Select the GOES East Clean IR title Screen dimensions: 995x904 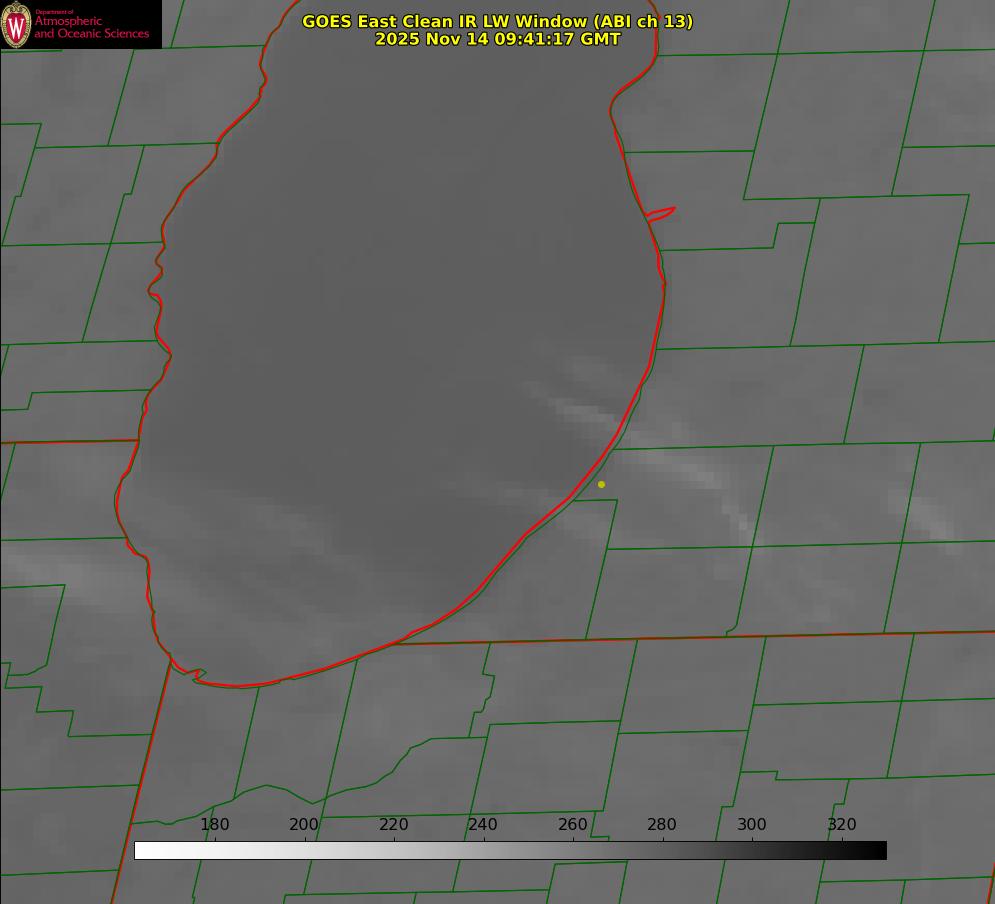coord(497,21)
